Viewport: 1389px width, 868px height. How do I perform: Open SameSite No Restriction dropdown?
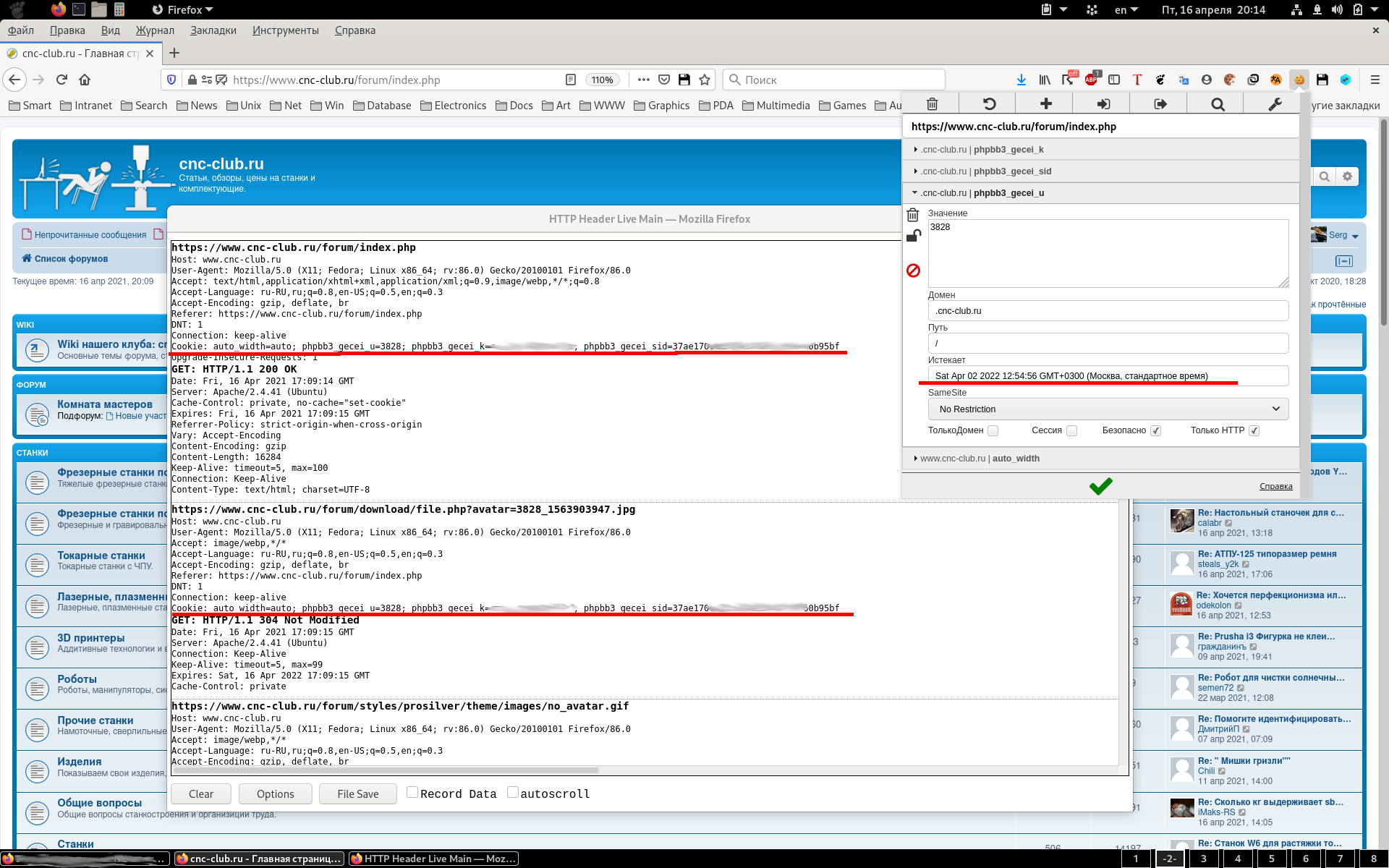click(1108, 409)
